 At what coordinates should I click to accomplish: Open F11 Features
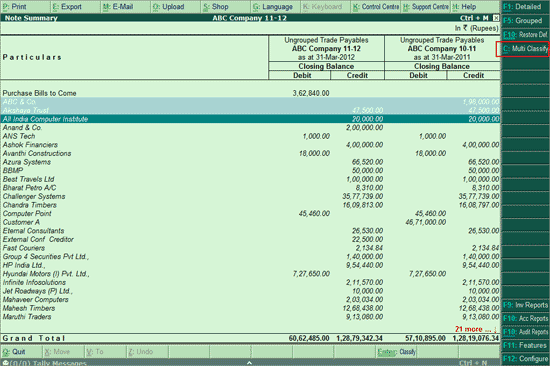pyautogui.click(x=525, y=345)
